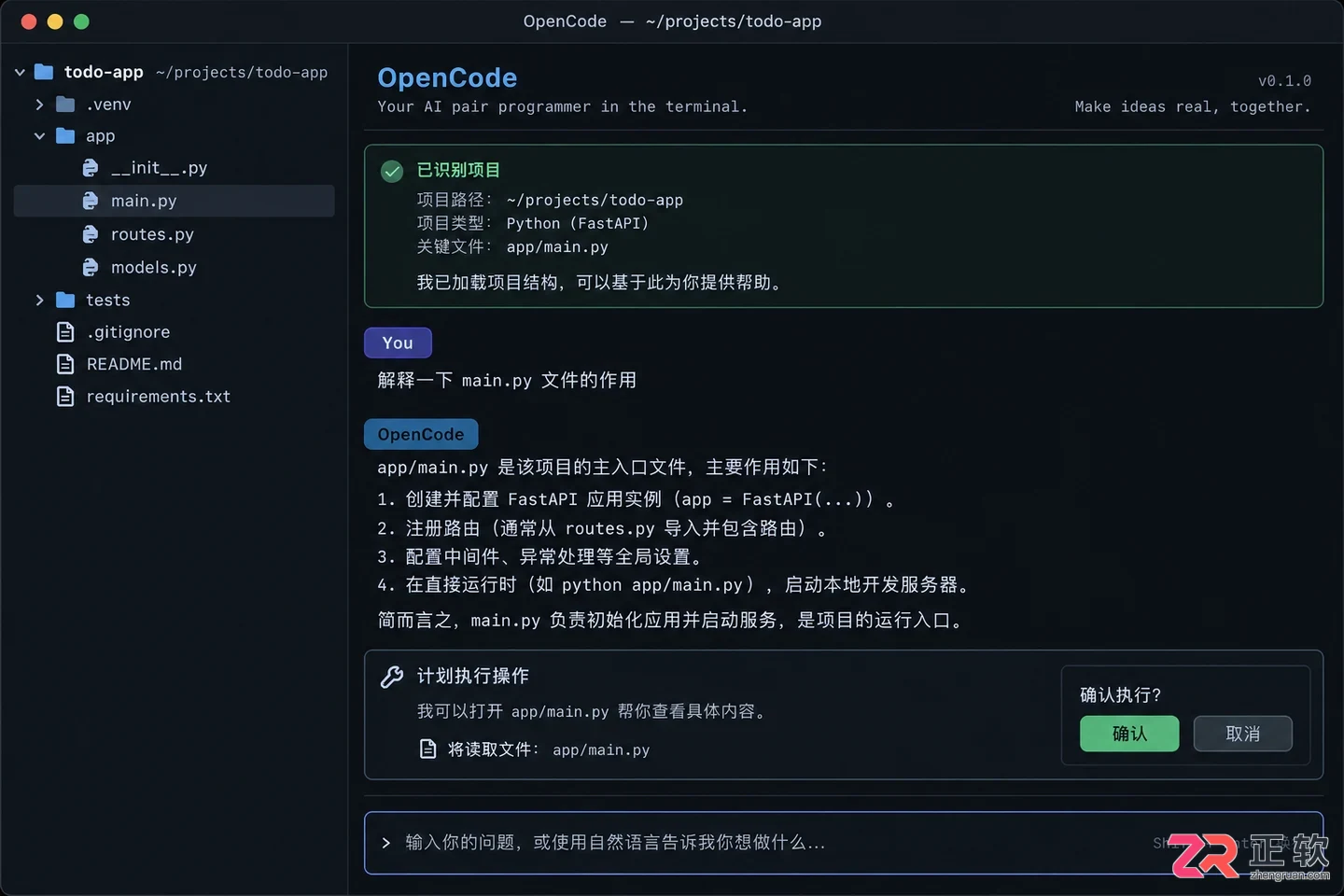Image resolution: width=1344 pixels, height=896 pixels.
Task: Click the 计划执行操作 heading
Action: [x=473, y=676]
